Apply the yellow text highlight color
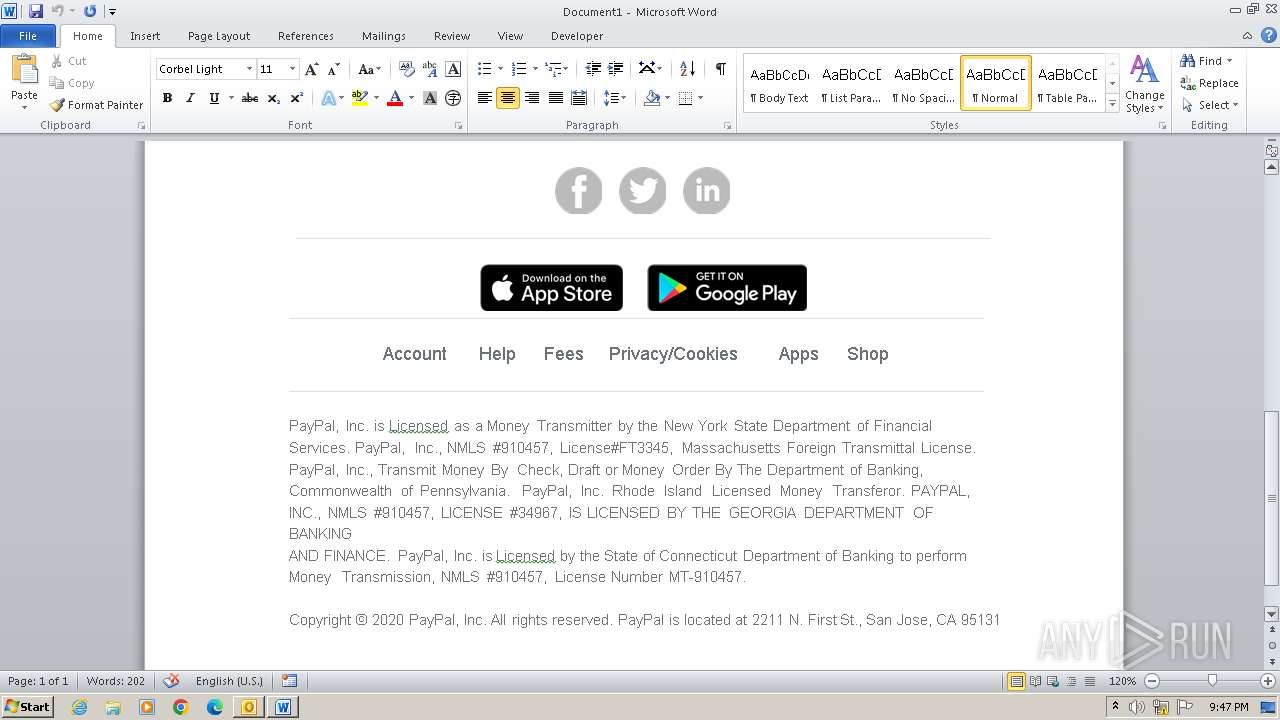Image resolution: width=1280 pixels, height=720 pixels. click(360, 98)
